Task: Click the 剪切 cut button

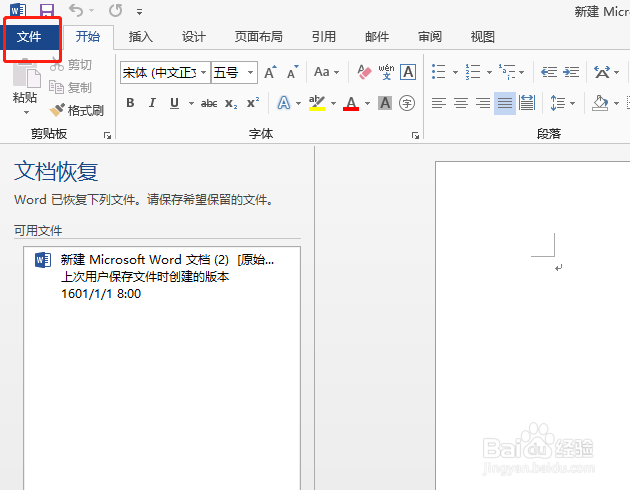Action: pyautogui.click(x=71, y=65)
